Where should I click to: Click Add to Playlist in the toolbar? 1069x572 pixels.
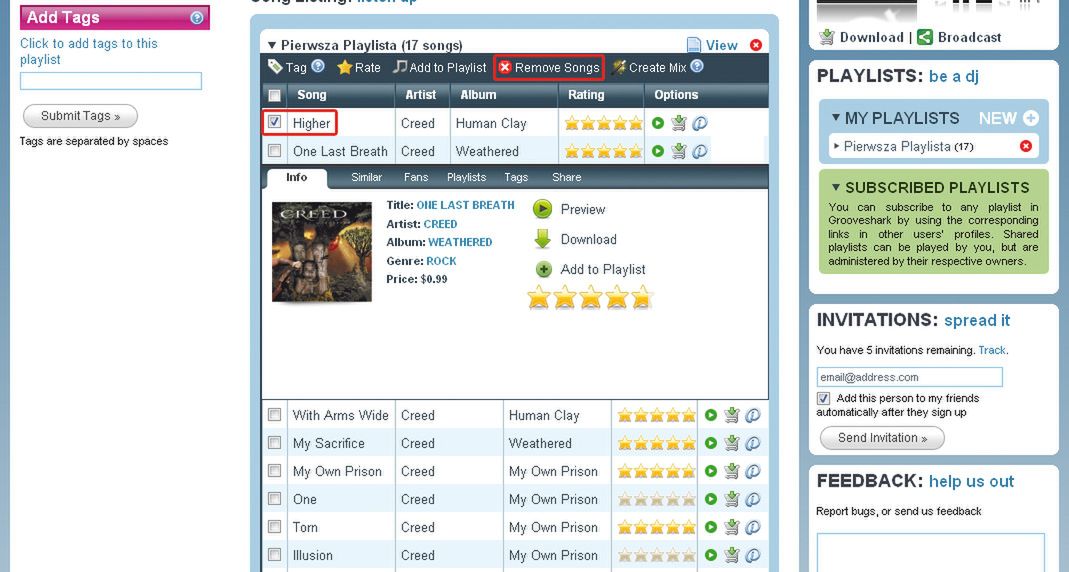pyautogui.click(x=440, y=67)
